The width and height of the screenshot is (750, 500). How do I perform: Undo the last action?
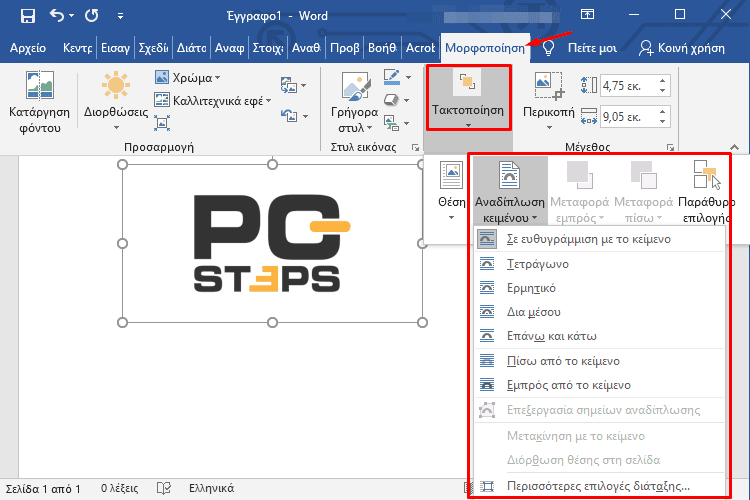[56, 16]
